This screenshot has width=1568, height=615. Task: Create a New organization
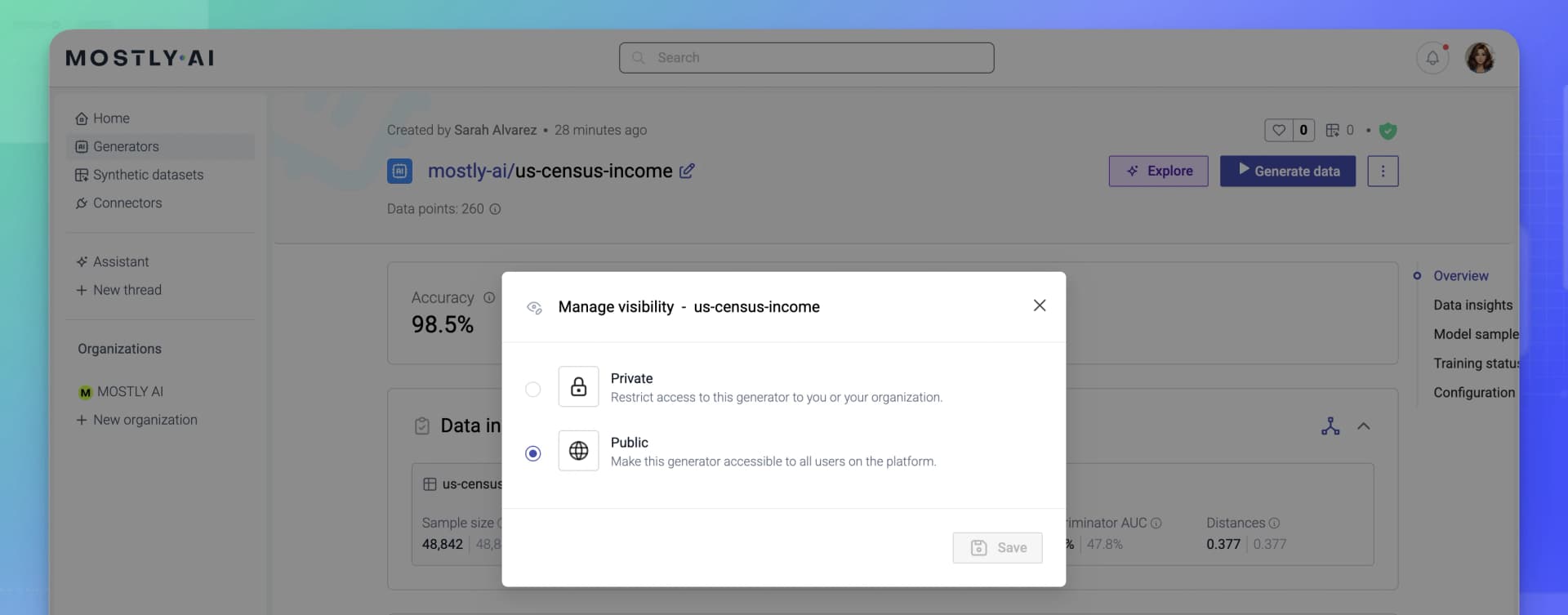click(x=136, y=420)
